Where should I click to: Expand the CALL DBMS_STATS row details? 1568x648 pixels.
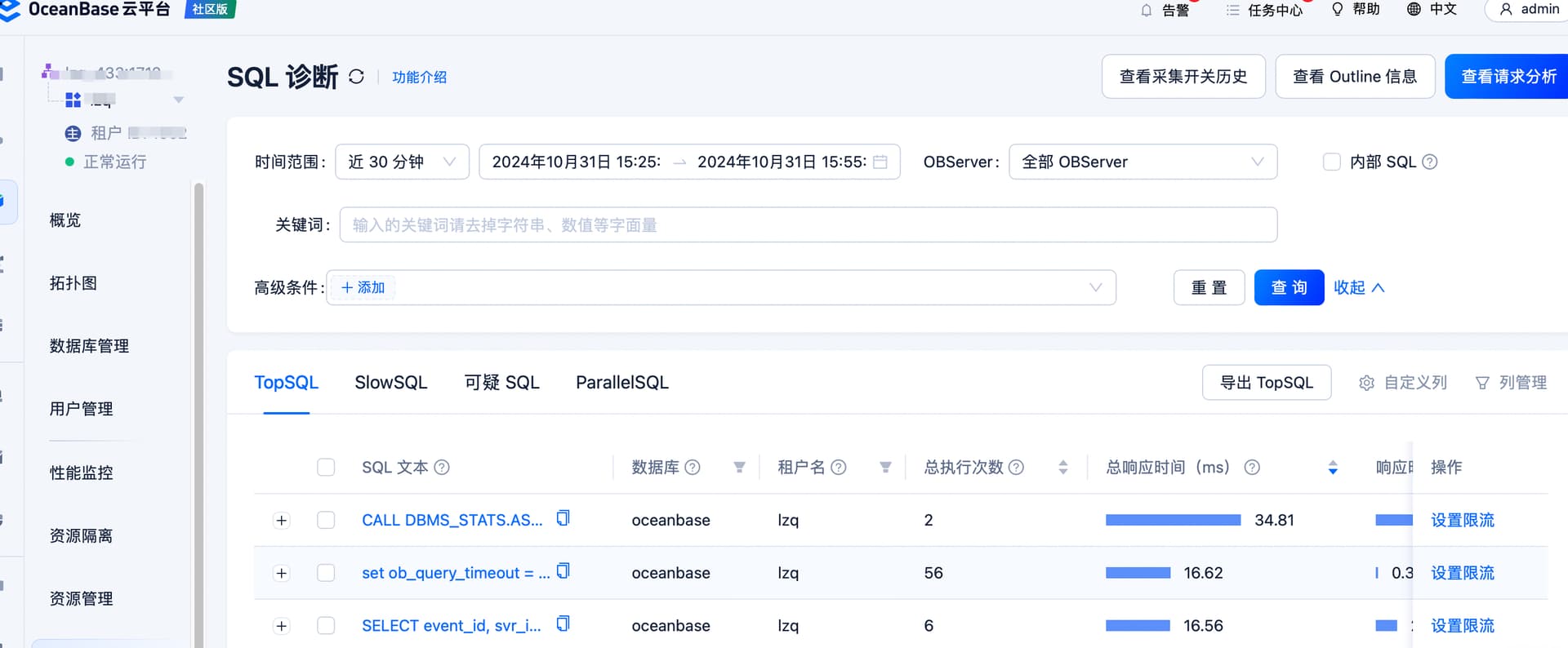282,521
